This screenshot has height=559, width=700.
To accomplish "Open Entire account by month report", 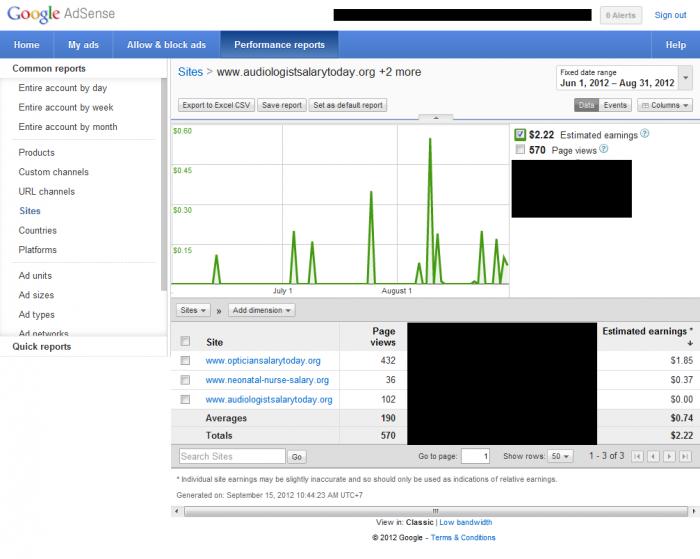I will (x=68, y=127).
